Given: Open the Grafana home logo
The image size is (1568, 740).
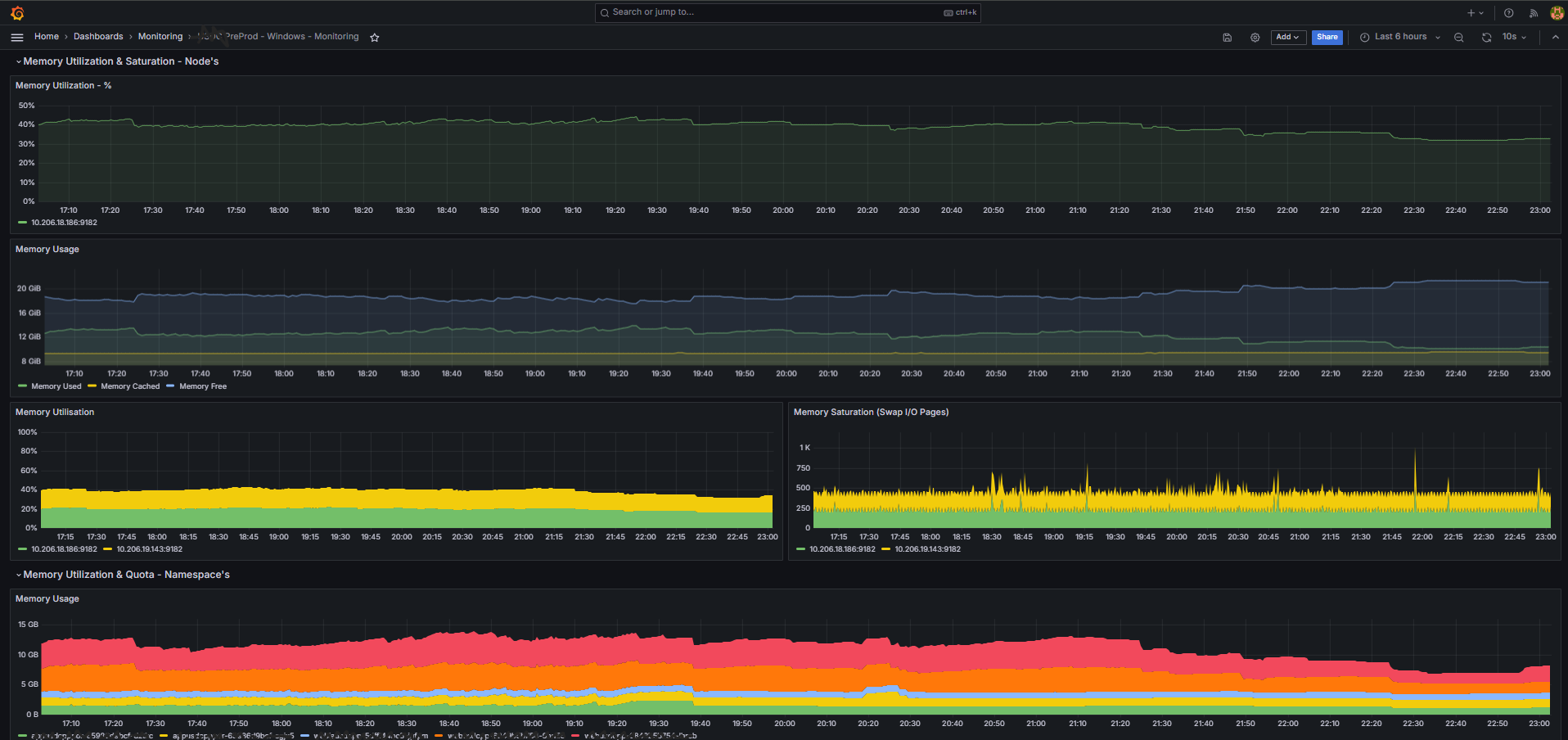Looking at the screenshot, I should [x=17, y=13].
